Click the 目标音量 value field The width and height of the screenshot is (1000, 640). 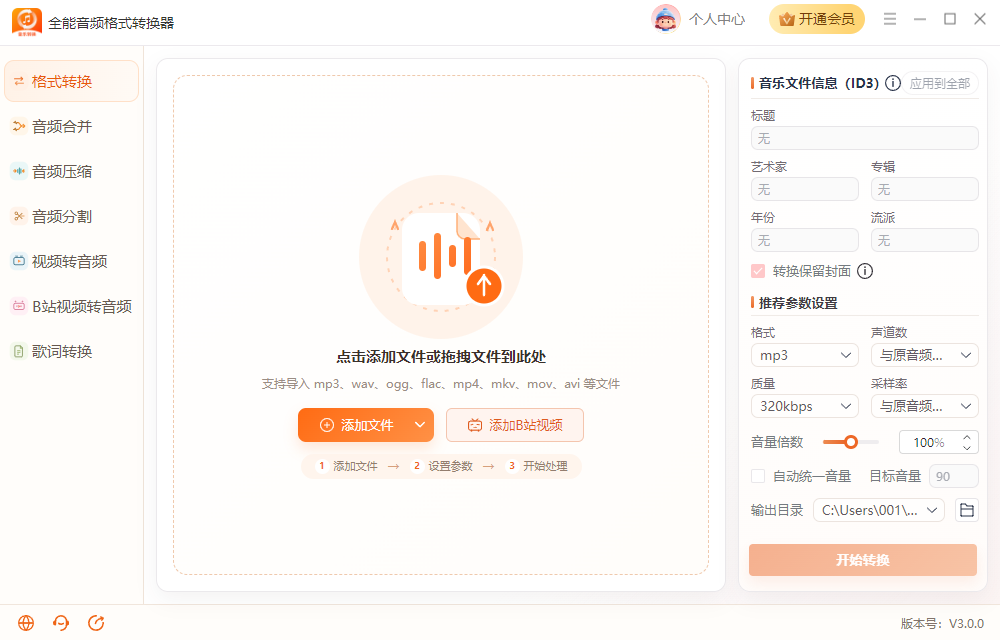(954, 476)
